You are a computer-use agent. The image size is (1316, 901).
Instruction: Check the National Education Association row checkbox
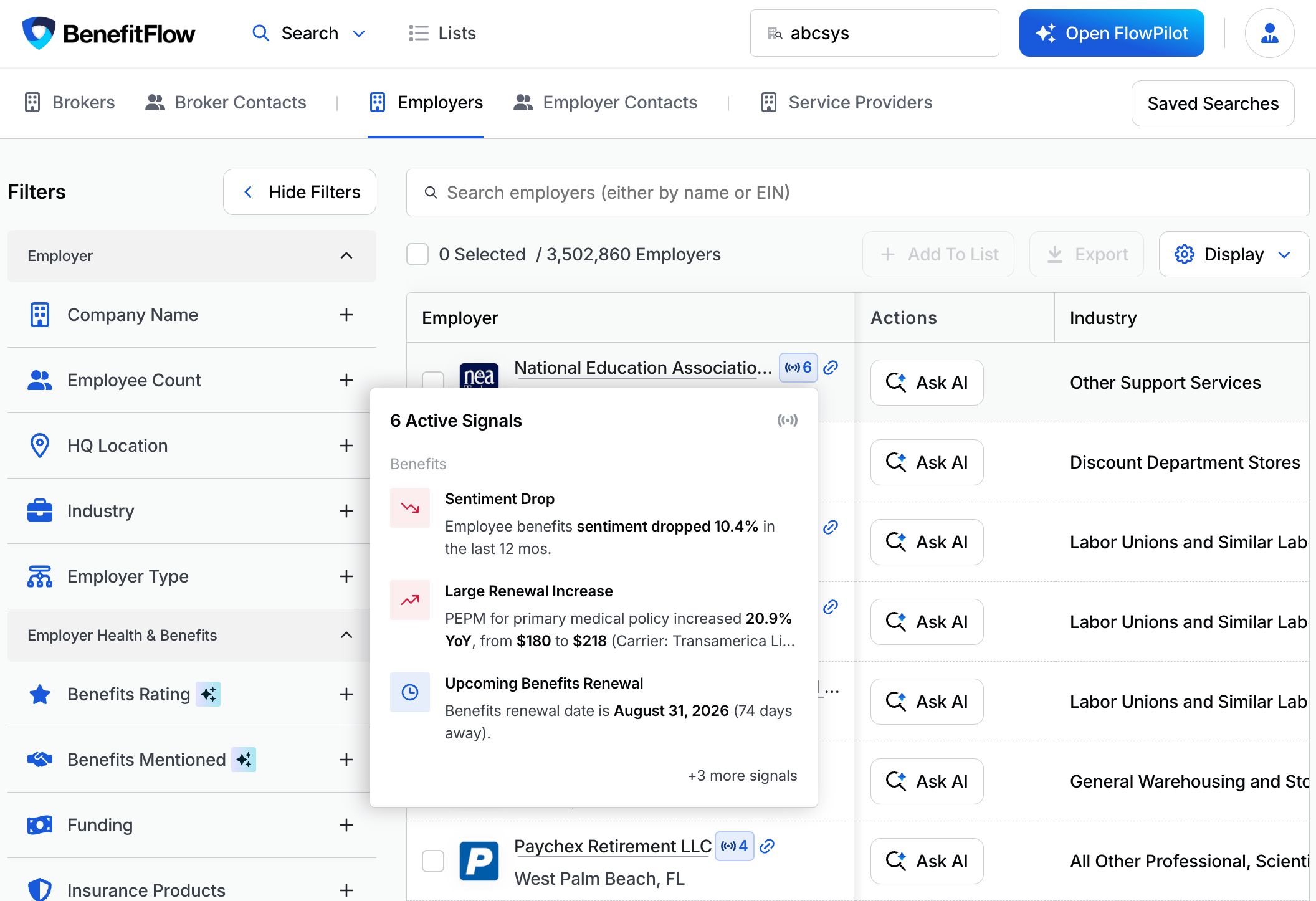[x=433, y=379]
